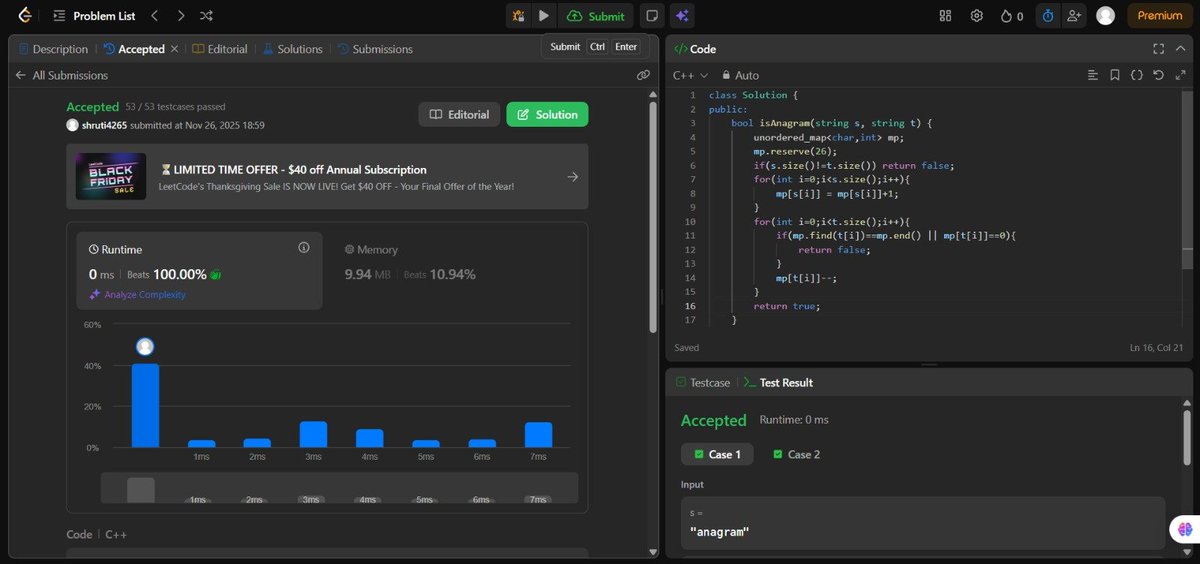Go to next problem arrow
1200x564 pixels.
[180, 16]
